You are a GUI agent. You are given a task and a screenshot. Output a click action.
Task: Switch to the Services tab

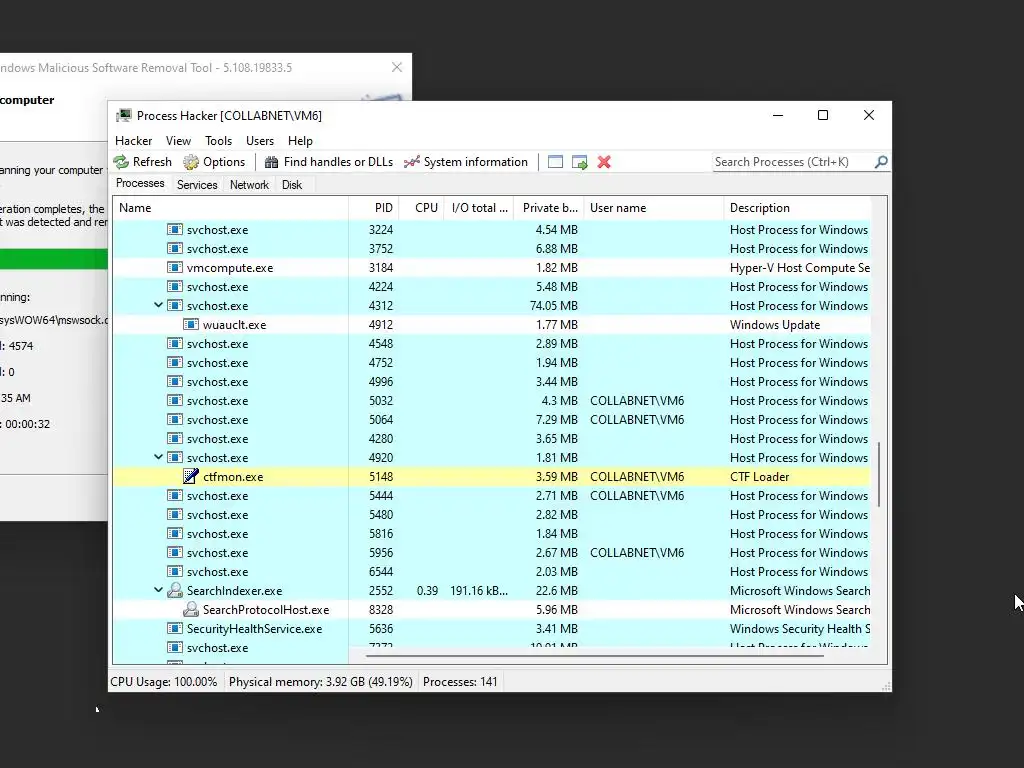197,185
